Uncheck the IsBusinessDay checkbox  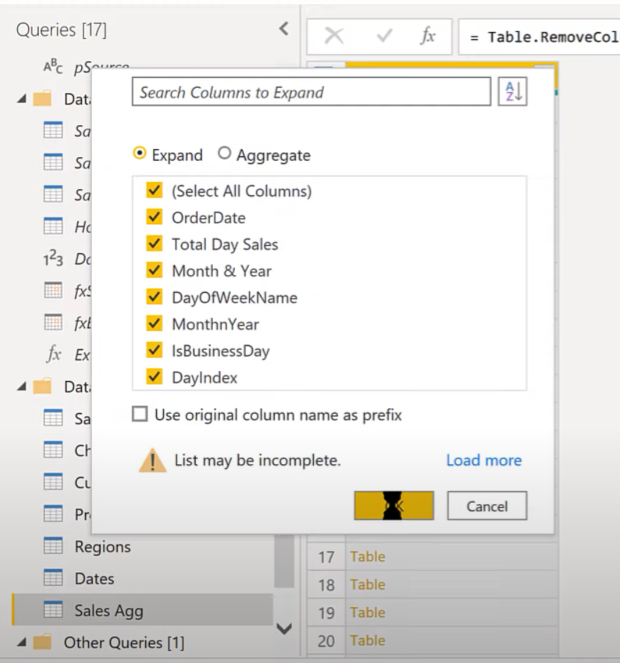tap(154, 350)
